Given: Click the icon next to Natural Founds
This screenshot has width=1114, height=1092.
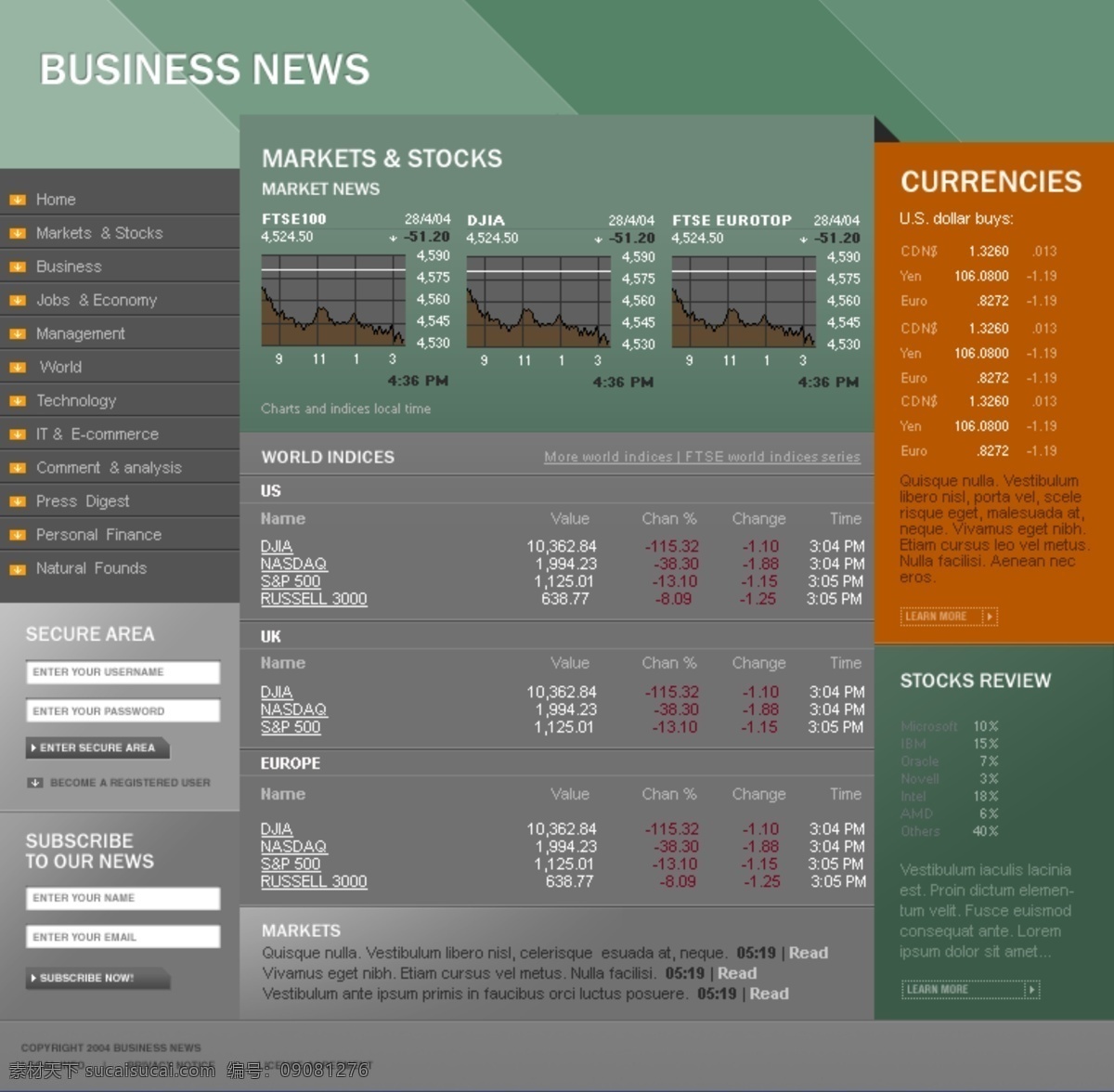Looking at the screenshot, I should 17,569.
